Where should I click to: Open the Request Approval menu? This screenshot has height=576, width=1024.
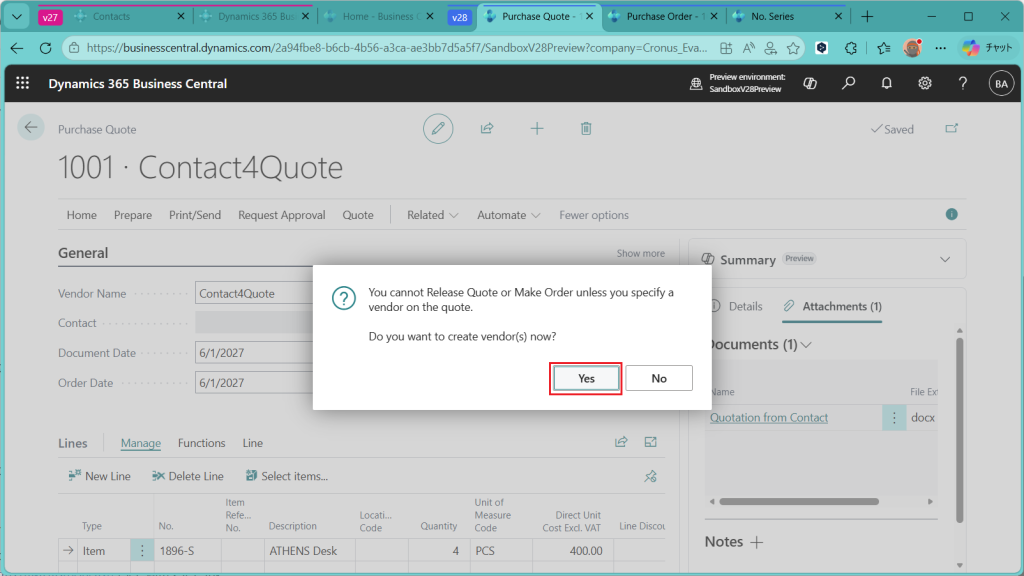click(x=281, y=215)
